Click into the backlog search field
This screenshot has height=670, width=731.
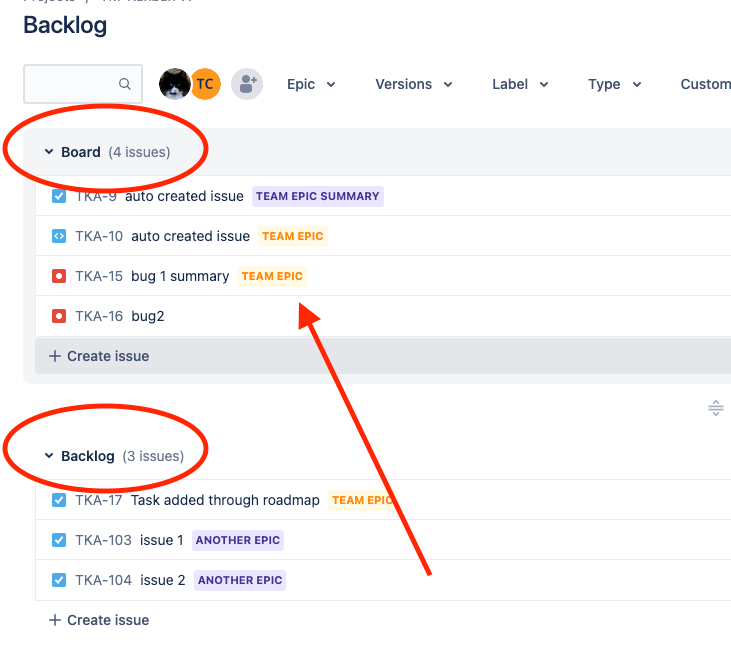pyautogui.click(x=83, y=84)
